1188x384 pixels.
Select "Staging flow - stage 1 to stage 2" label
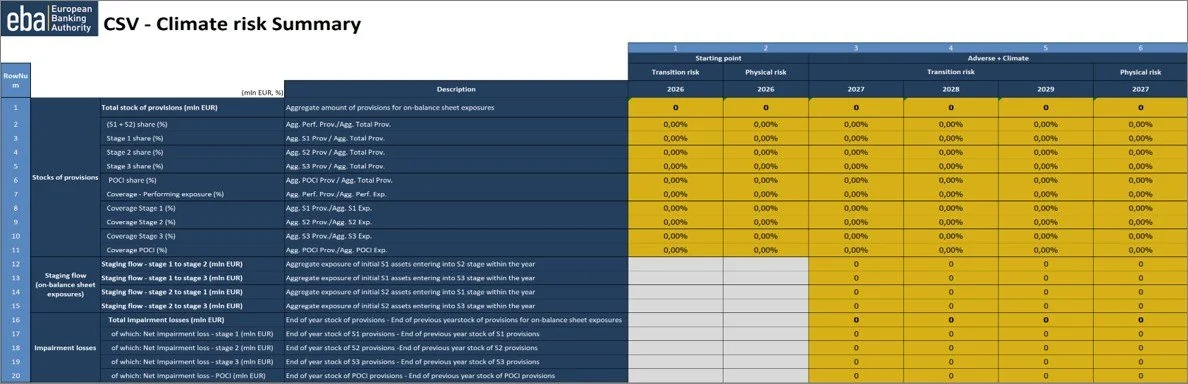click(172, 264)
